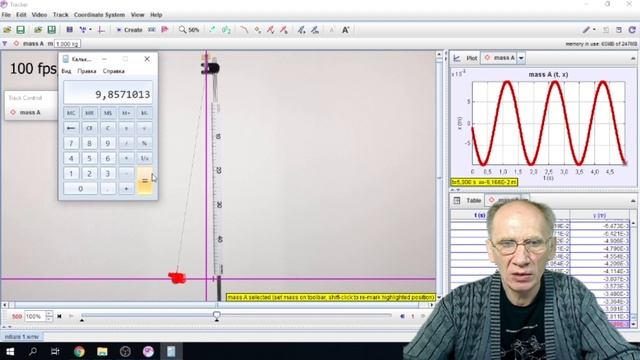Click the video slider thumb
Viewport: 640px width, 360px height.
coord(217,316)
